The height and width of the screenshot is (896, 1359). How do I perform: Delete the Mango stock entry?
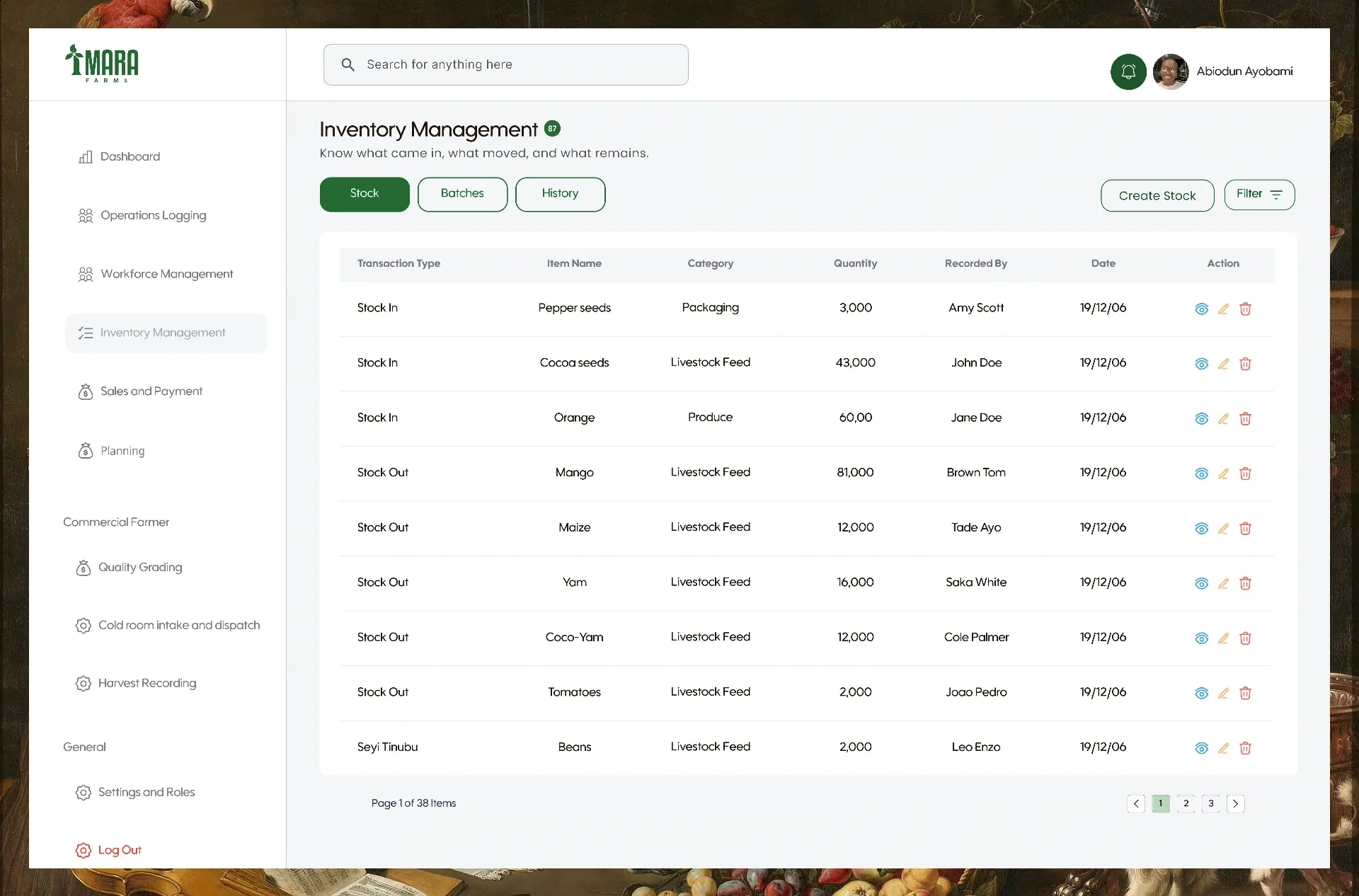coord(1245,473)
